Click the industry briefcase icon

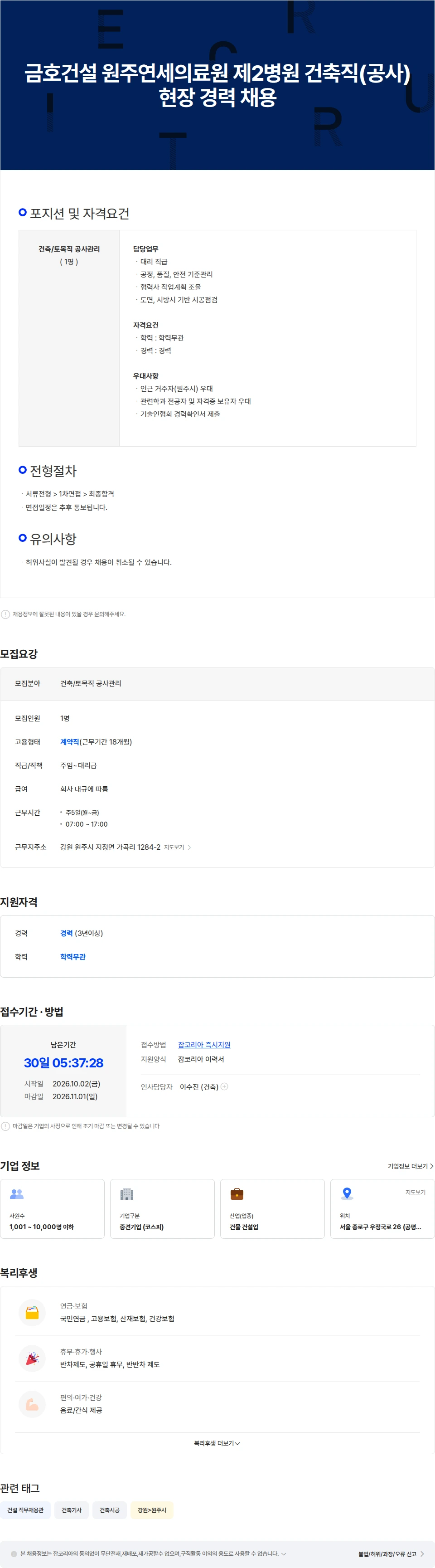click(x=237, y=1194)
